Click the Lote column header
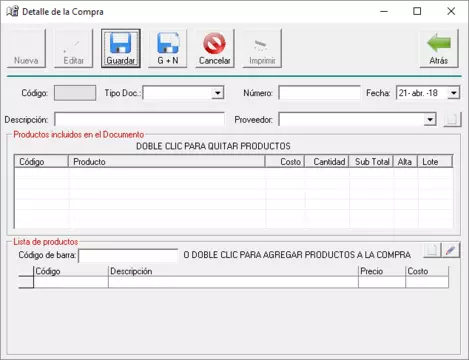469x360 pixels. click(x=435, y=162)
